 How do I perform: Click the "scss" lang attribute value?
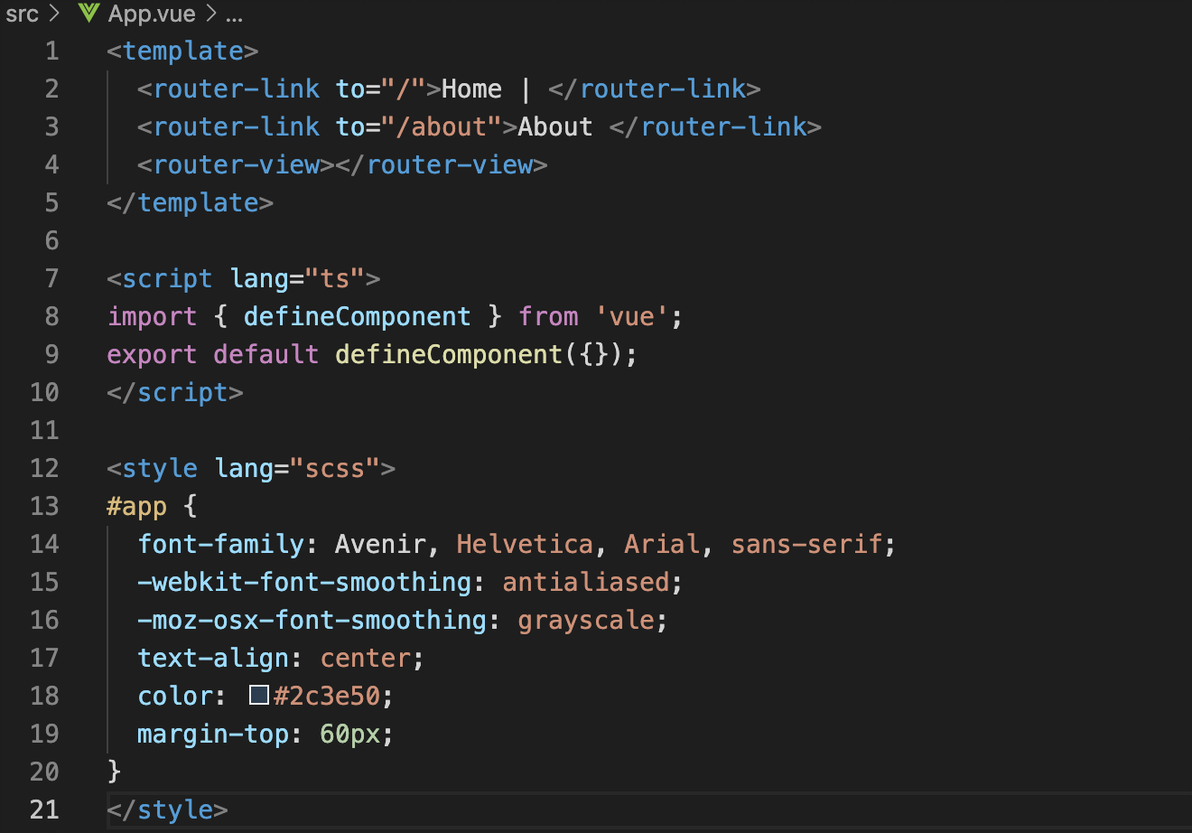334,468
